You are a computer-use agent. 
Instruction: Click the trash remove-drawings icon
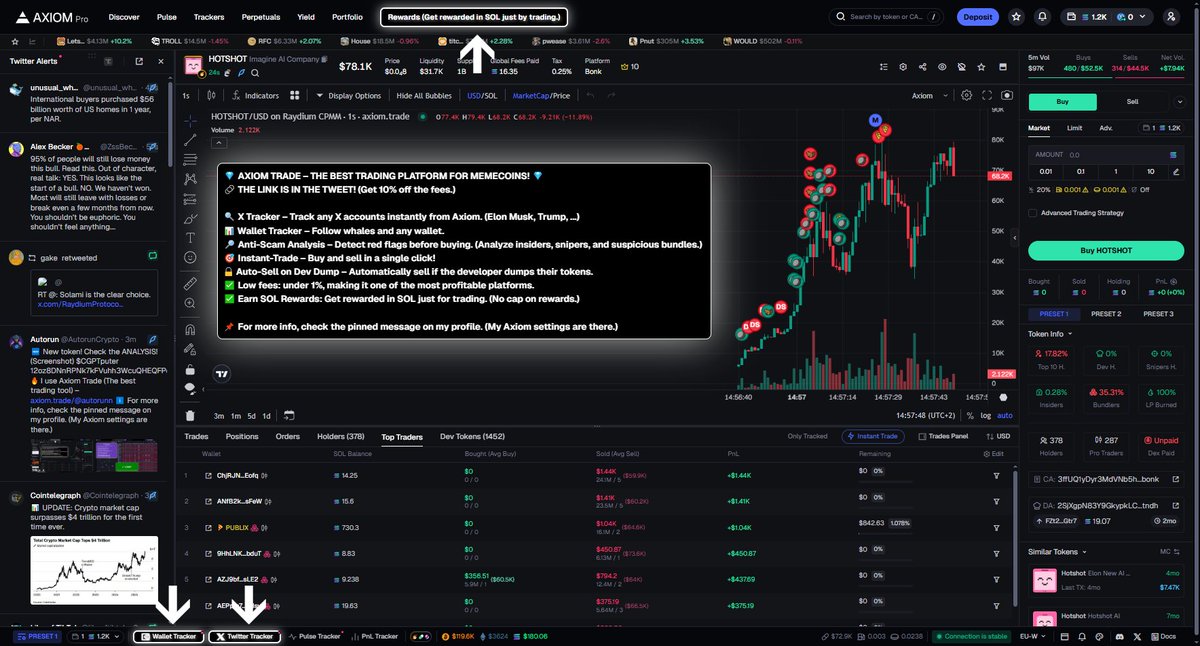click(190, 415)
